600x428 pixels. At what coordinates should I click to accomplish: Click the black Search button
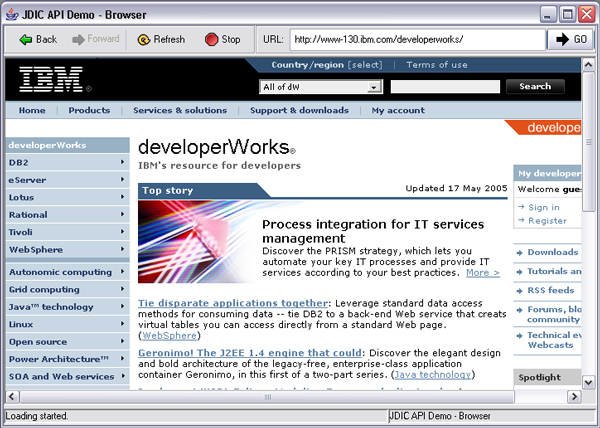point(535,86)
